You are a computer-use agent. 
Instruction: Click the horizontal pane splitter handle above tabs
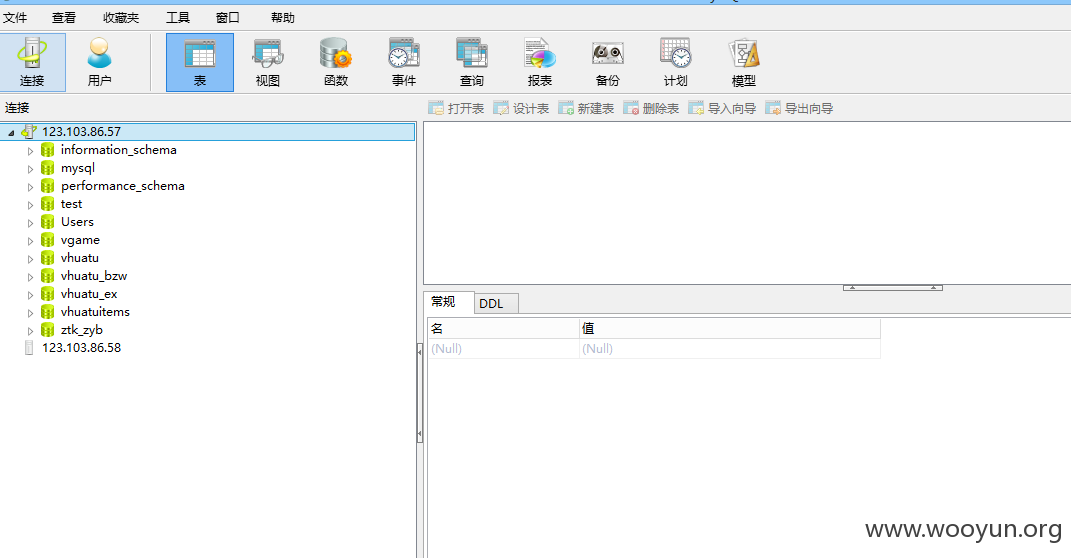pyautogui.click(x=893, y=288)
